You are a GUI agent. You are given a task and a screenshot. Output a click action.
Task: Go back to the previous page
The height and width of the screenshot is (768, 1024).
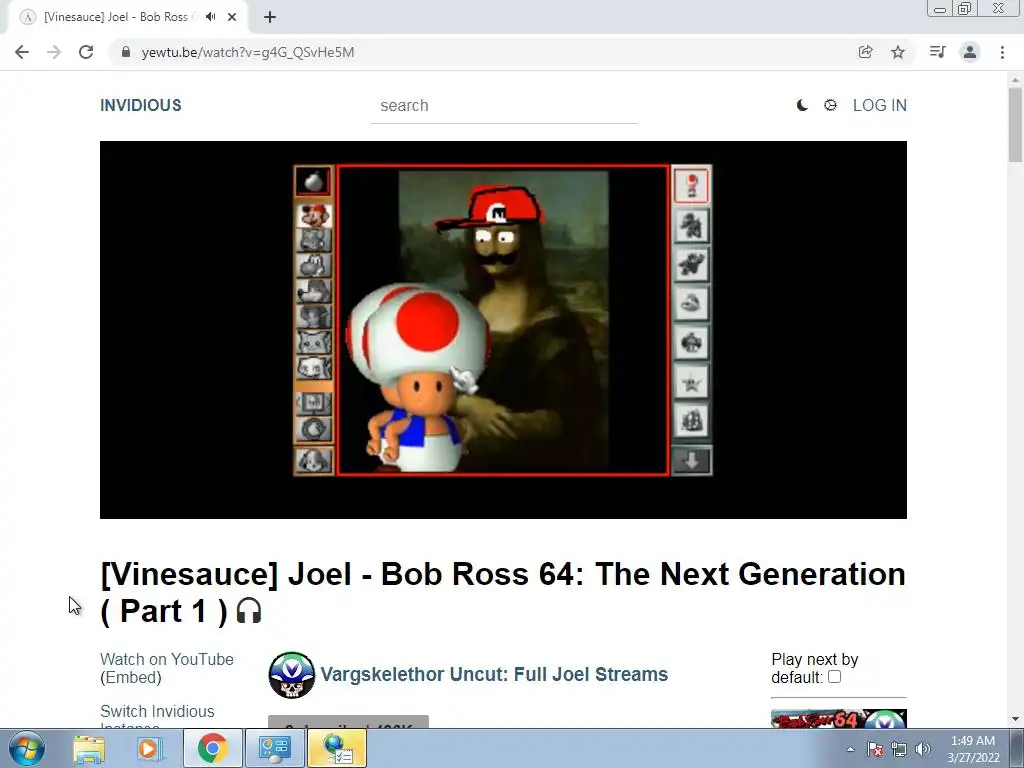[22, 52]
